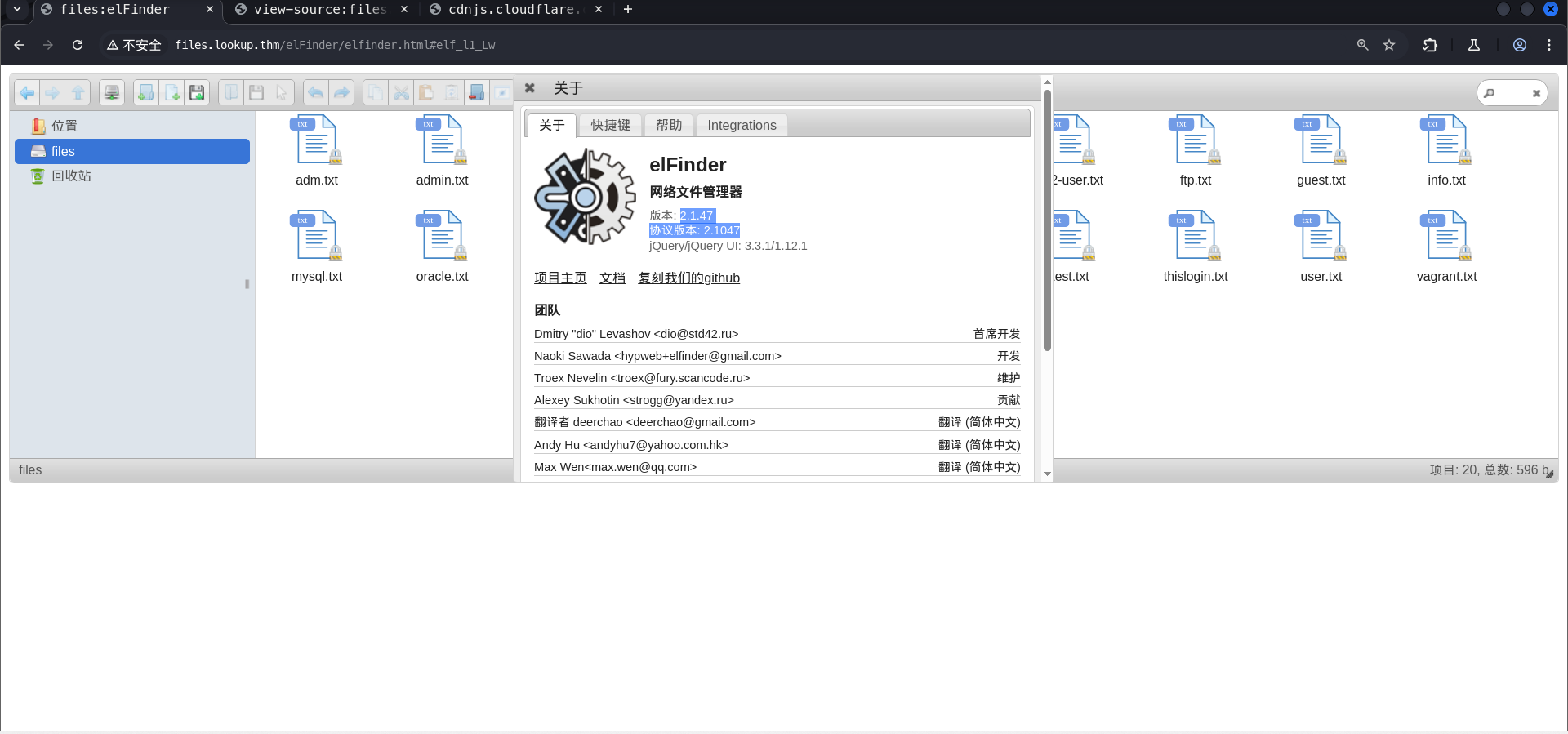Redo the last elFinder action

click(341, 93)
